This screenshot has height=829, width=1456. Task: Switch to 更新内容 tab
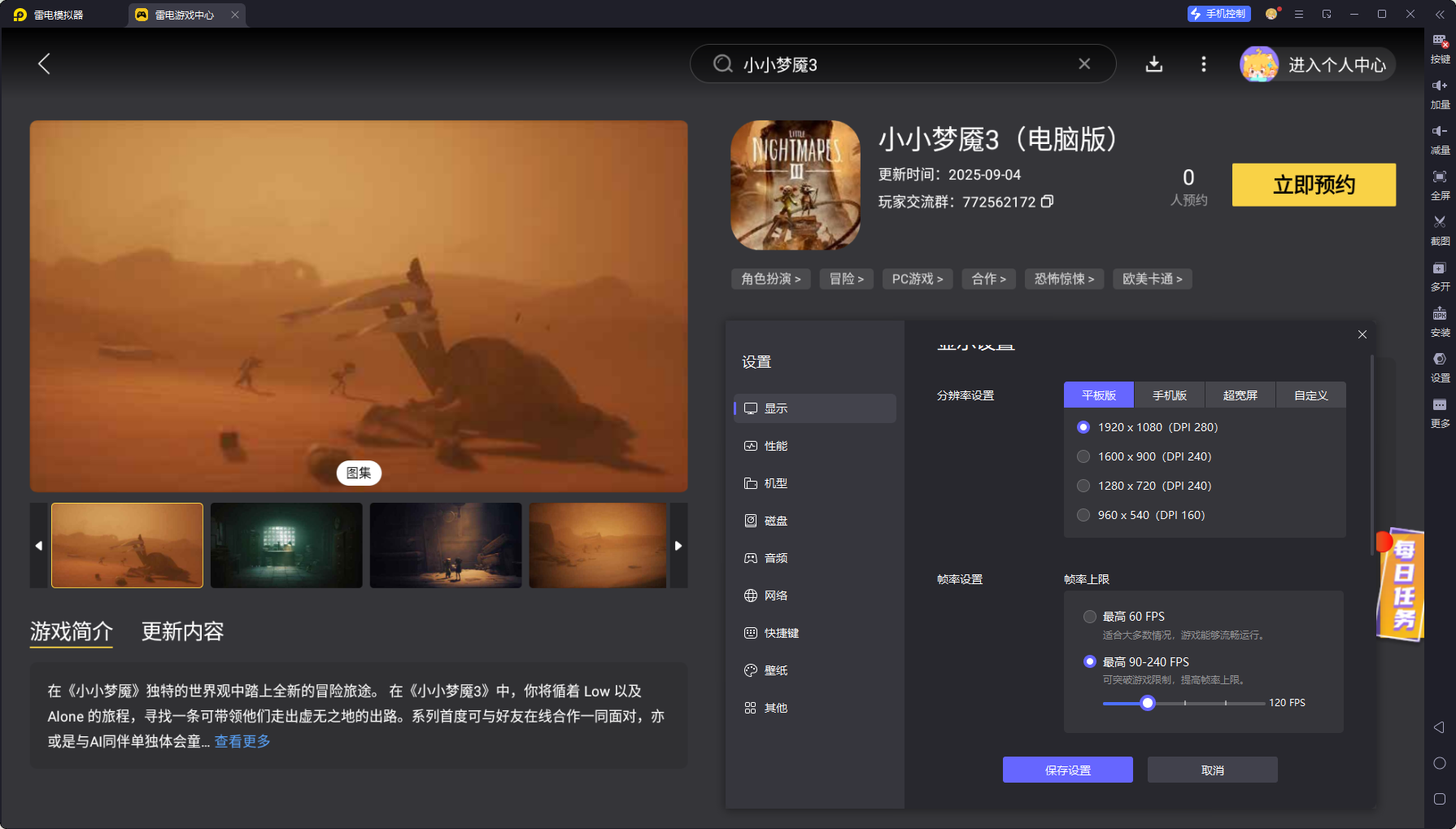tap(182, 631)
